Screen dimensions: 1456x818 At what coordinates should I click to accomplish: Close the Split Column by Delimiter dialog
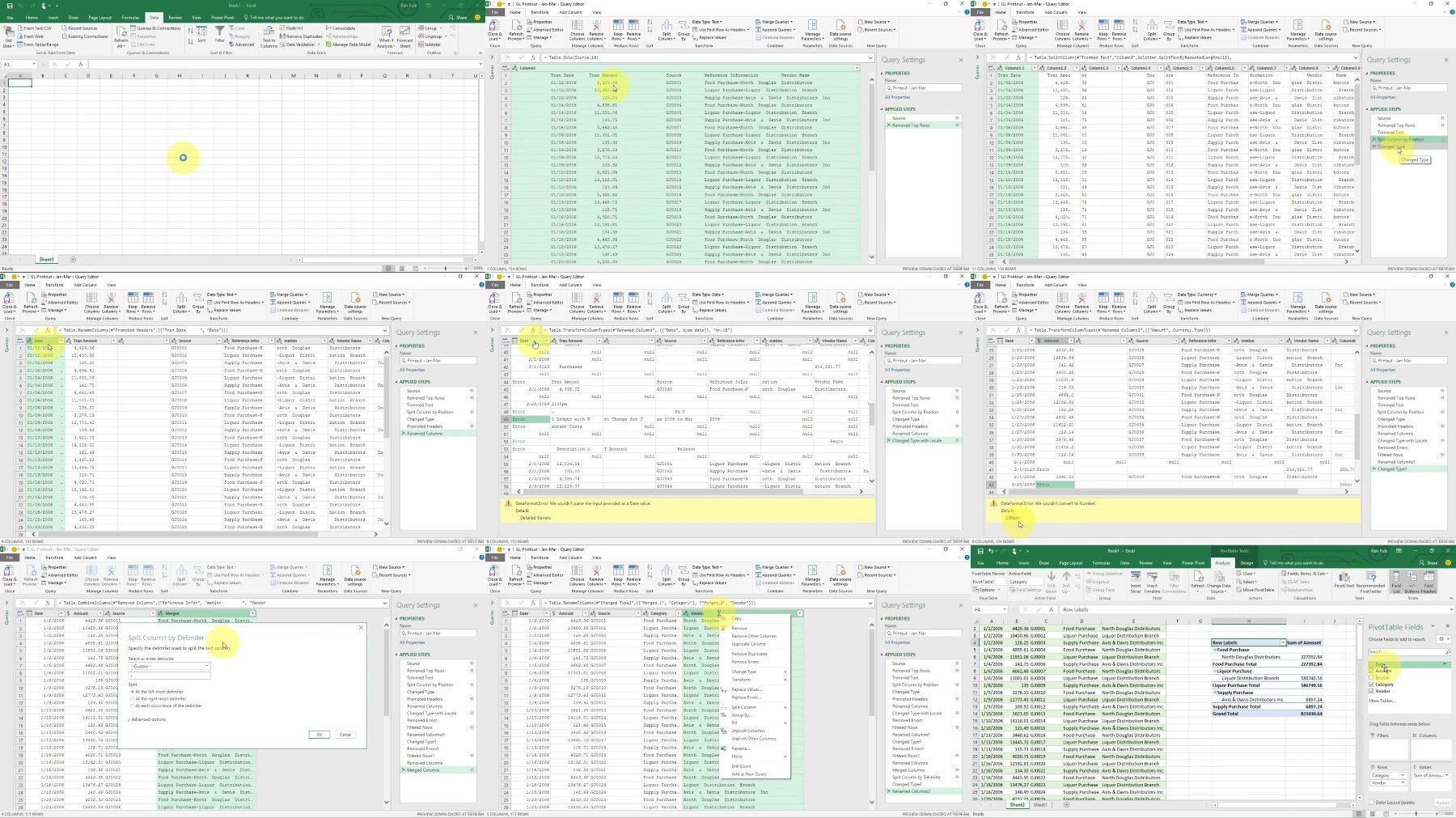tap(361, 628)
